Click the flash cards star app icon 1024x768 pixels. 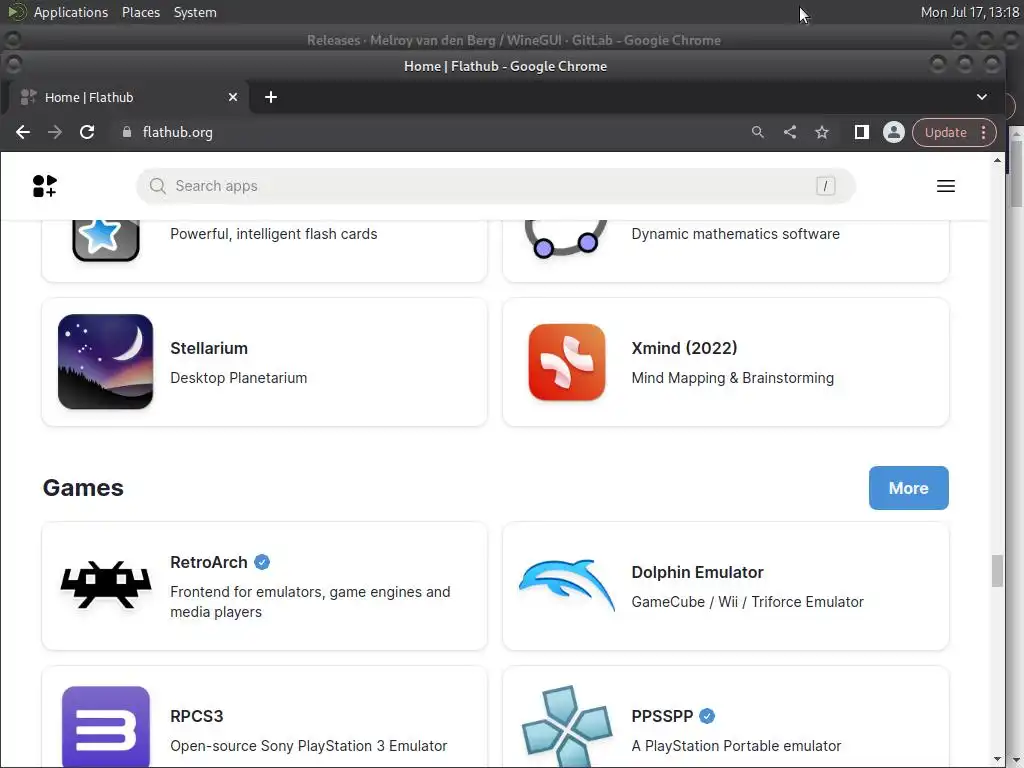(x=105, y=240)
